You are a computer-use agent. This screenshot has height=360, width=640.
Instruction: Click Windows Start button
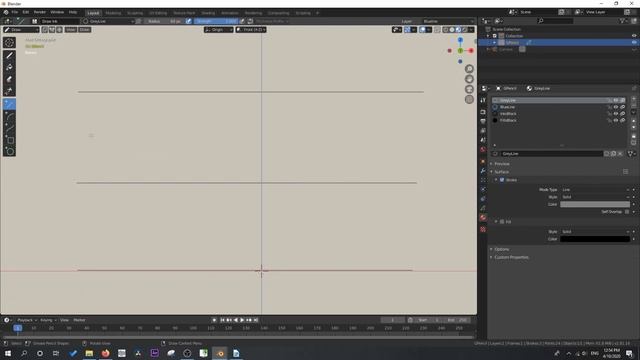pyautogui.click(x=8, y=353)
